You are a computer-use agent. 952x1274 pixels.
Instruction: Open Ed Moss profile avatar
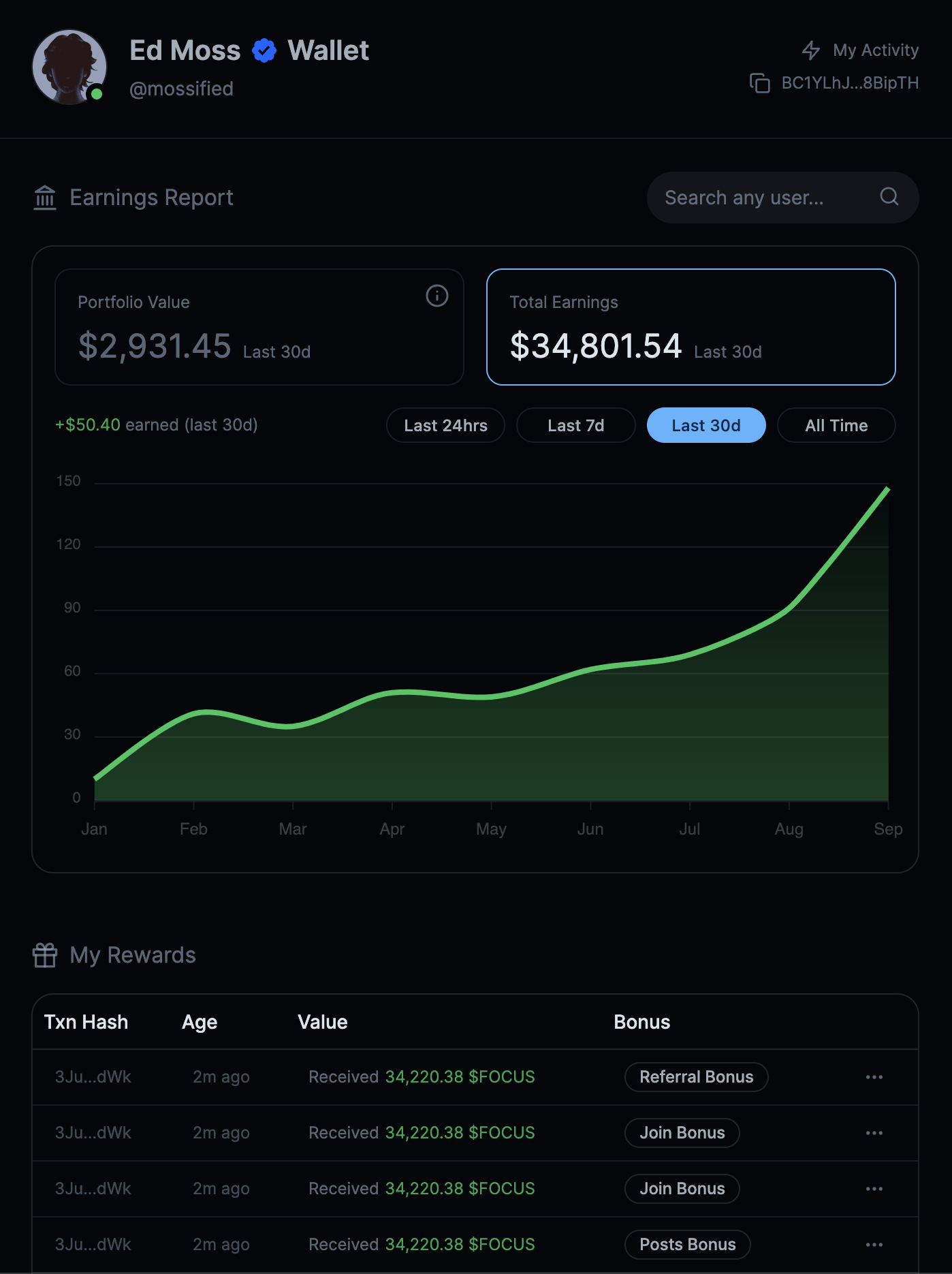69,67
